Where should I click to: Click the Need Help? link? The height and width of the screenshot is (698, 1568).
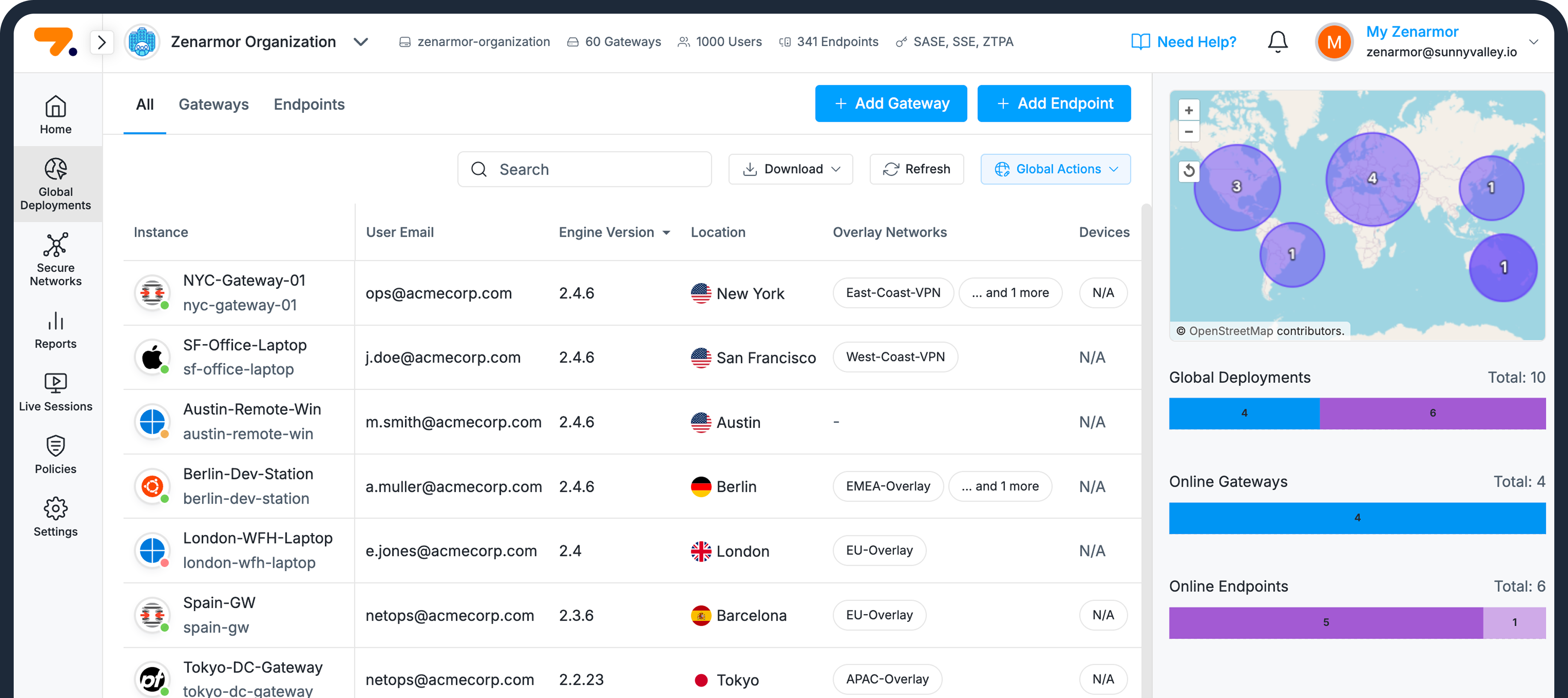(1183, 41)
